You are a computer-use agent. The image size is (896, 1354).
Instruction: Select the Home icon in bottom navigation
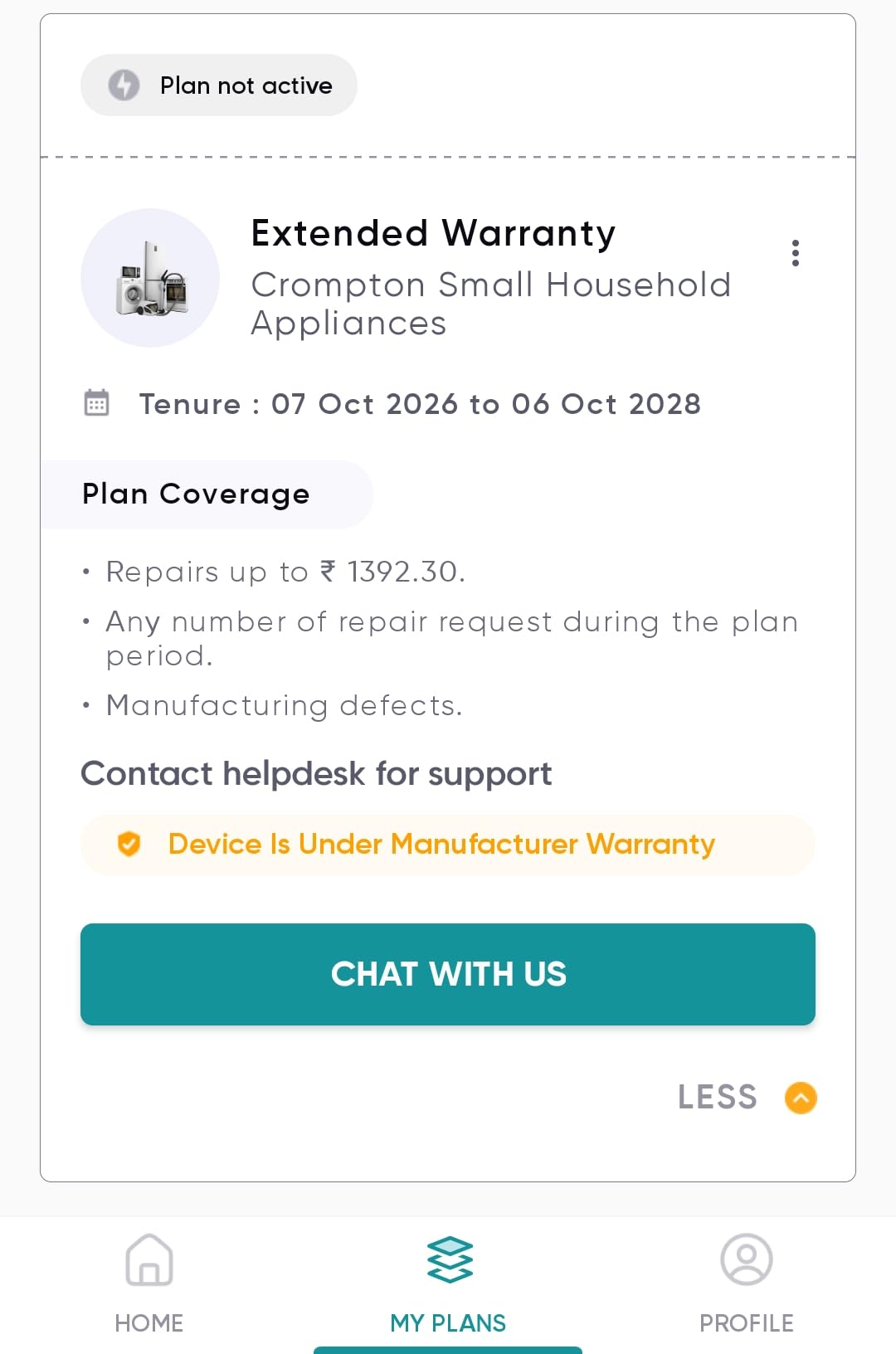pyautogui.click(x=149, y=1261)
